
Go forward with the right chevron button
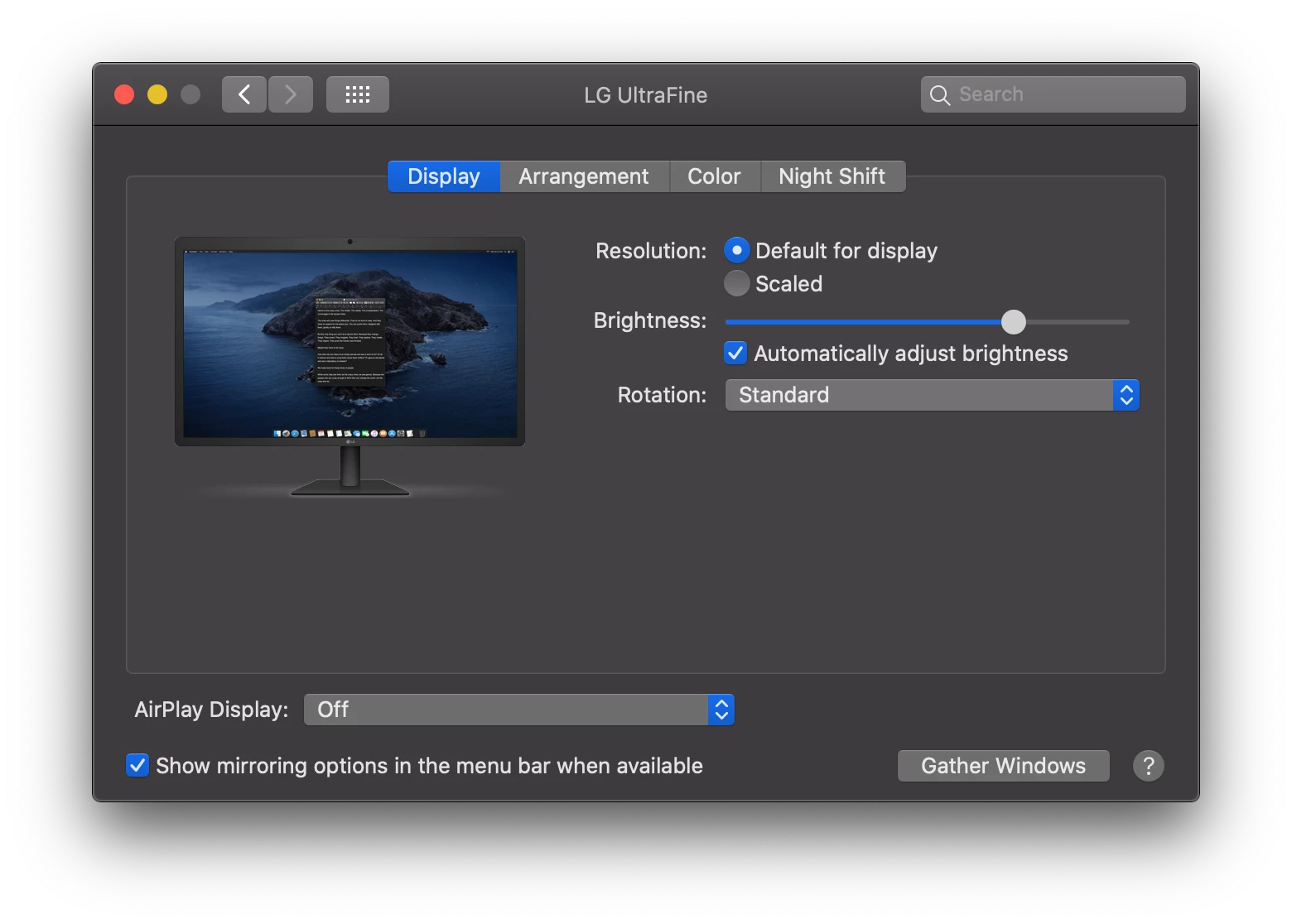coord(291,94)
